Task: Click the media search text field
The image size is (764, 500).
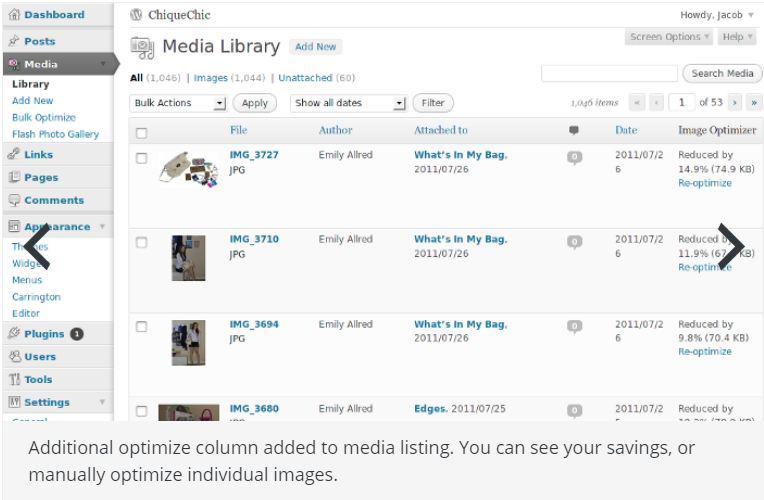Action: (609, 74)
